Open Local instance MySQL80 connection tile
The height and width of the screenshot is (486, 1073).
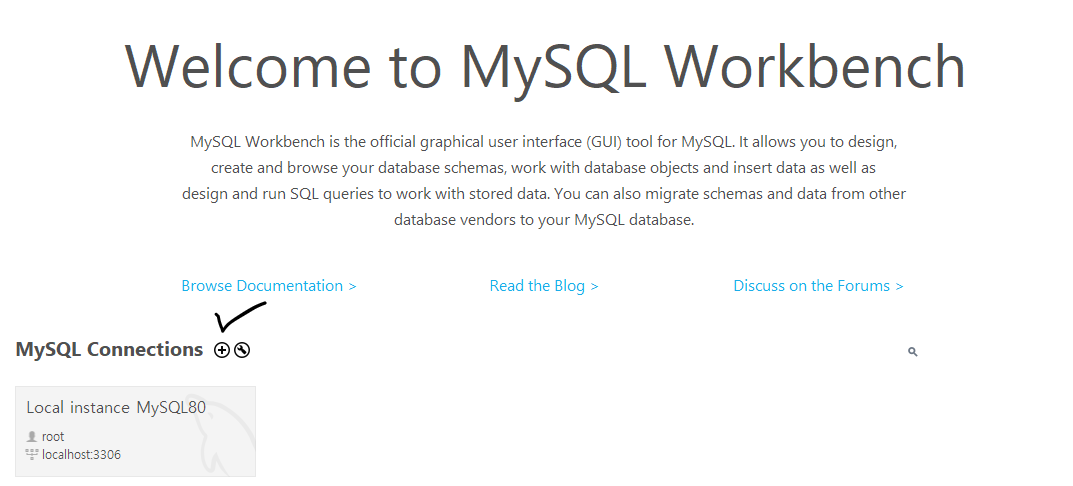(x=135, y=431)
